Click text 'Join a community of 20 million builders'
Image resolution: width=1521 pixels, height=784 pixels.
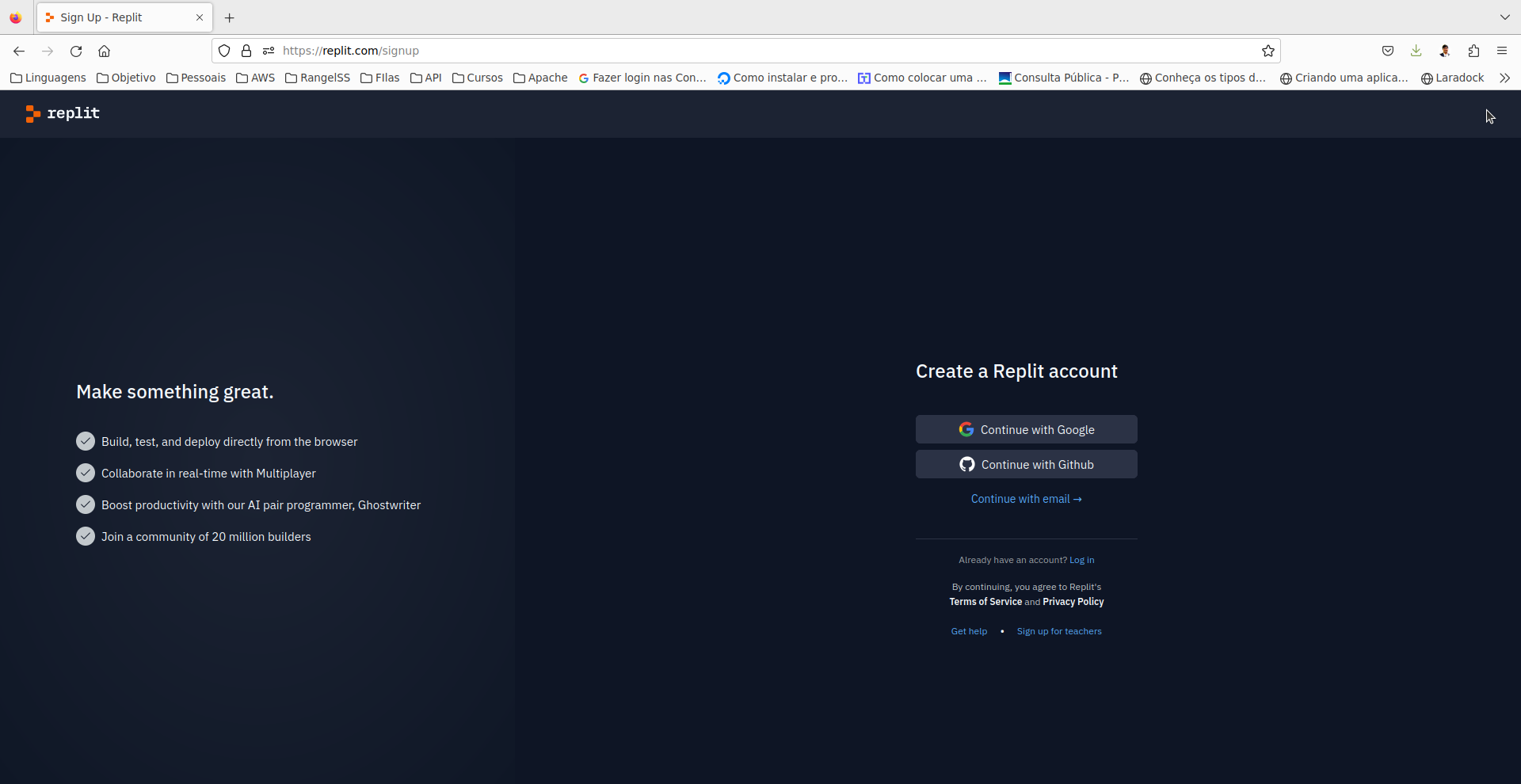pyautogui.click(x=206, y=537)
